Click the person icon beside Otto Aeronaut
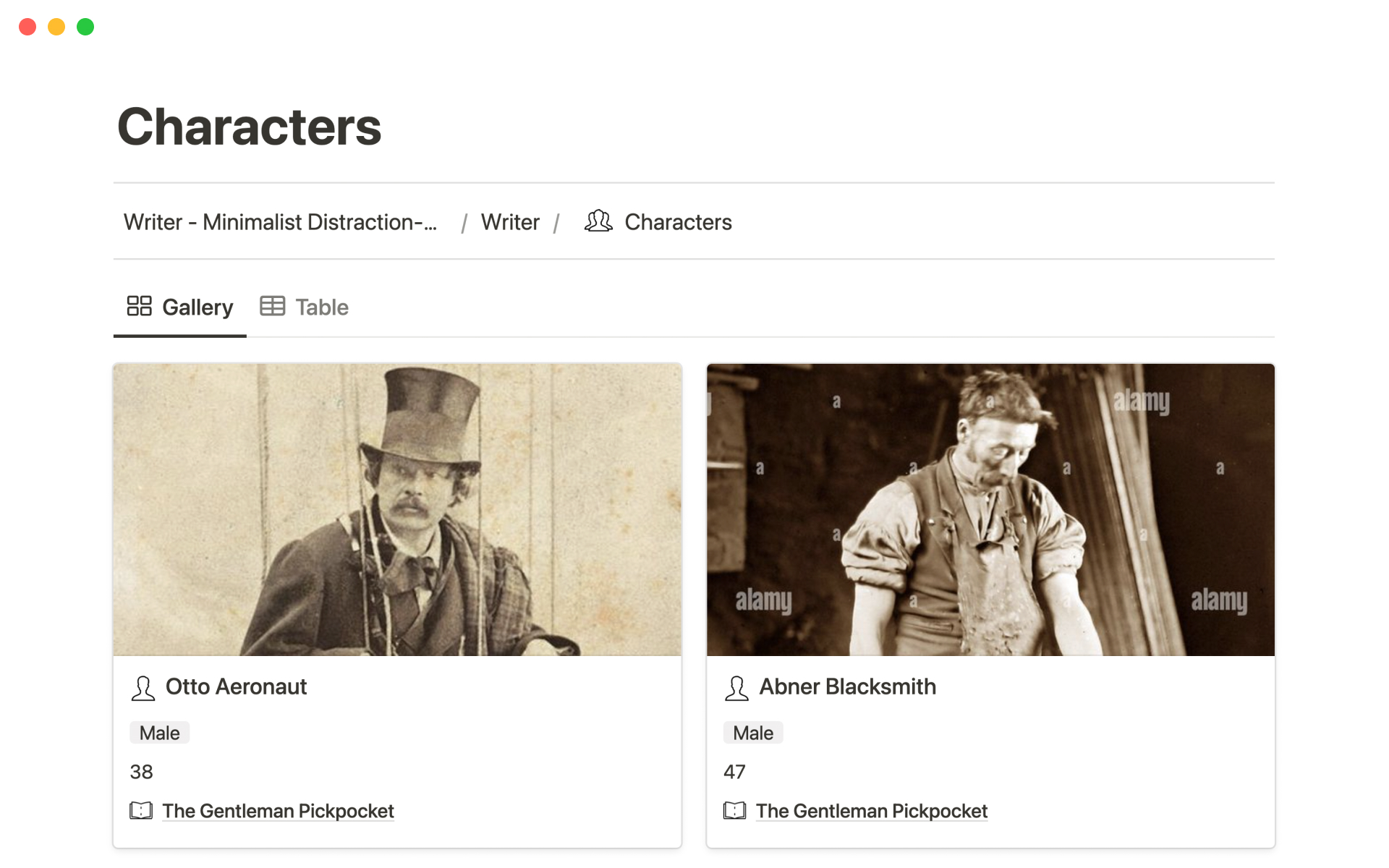The image size is (1389, 868). (143, 688)
